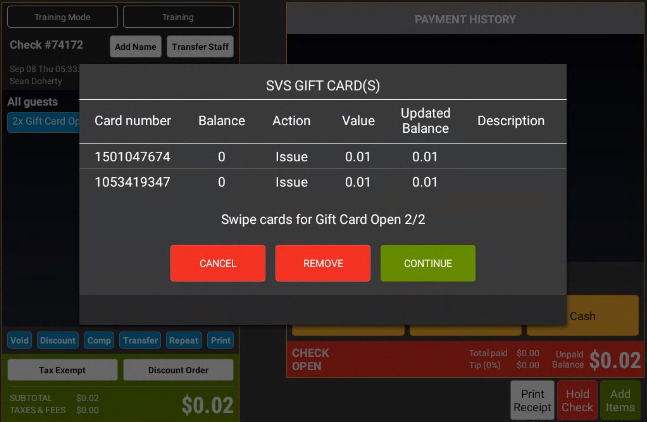Click the Print Receipt button
The image size is (647, 422).
point(532,400)
